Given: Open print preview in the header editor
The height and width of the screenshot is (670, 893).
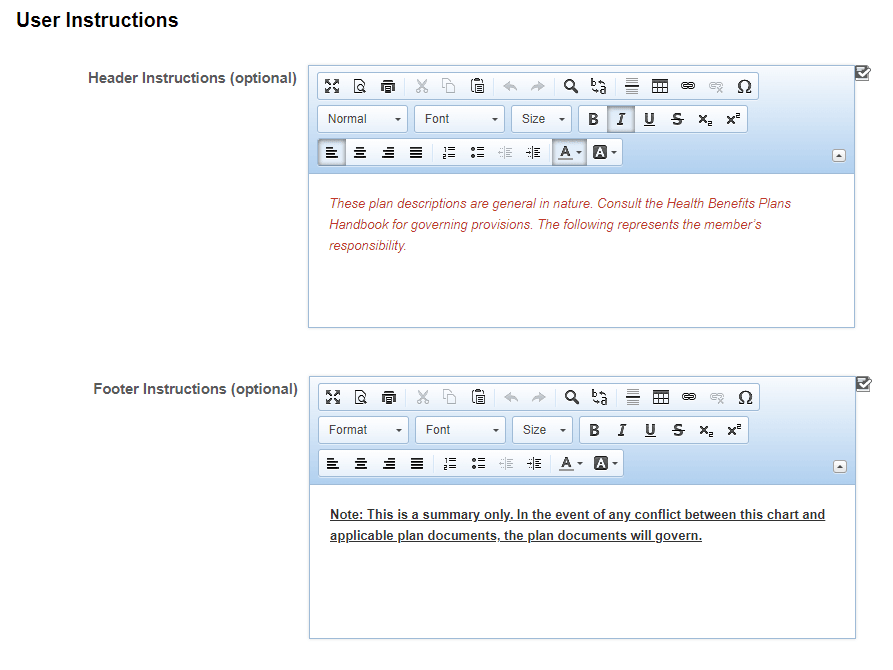Looking at the screenshot, I should click(x=360, y=86).
